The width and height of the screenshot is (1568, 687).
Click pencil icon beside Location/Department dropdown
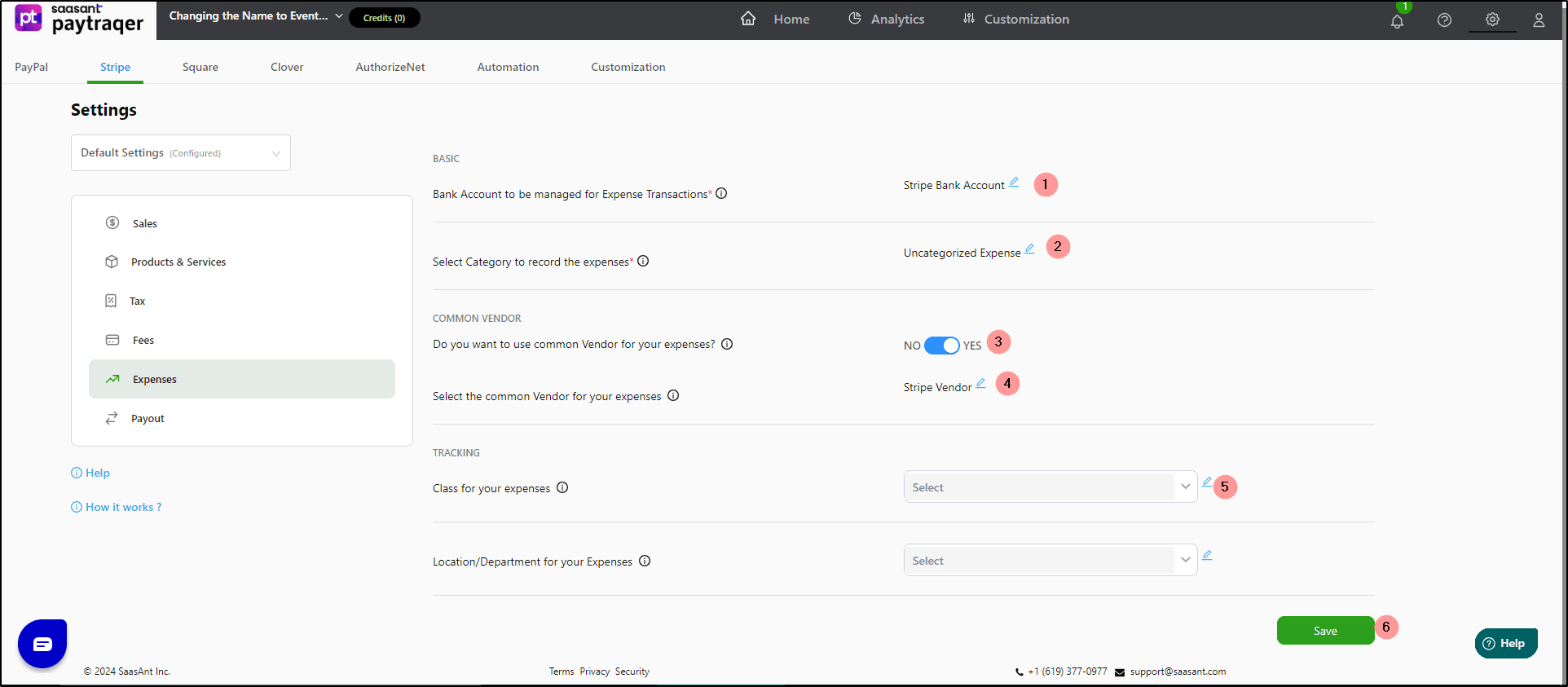point(1207,555)
